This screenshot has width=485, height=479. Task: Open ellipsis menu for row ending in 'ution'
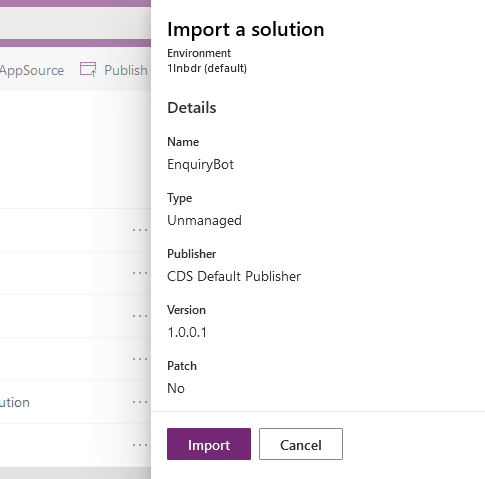click(x=140, y=402)
